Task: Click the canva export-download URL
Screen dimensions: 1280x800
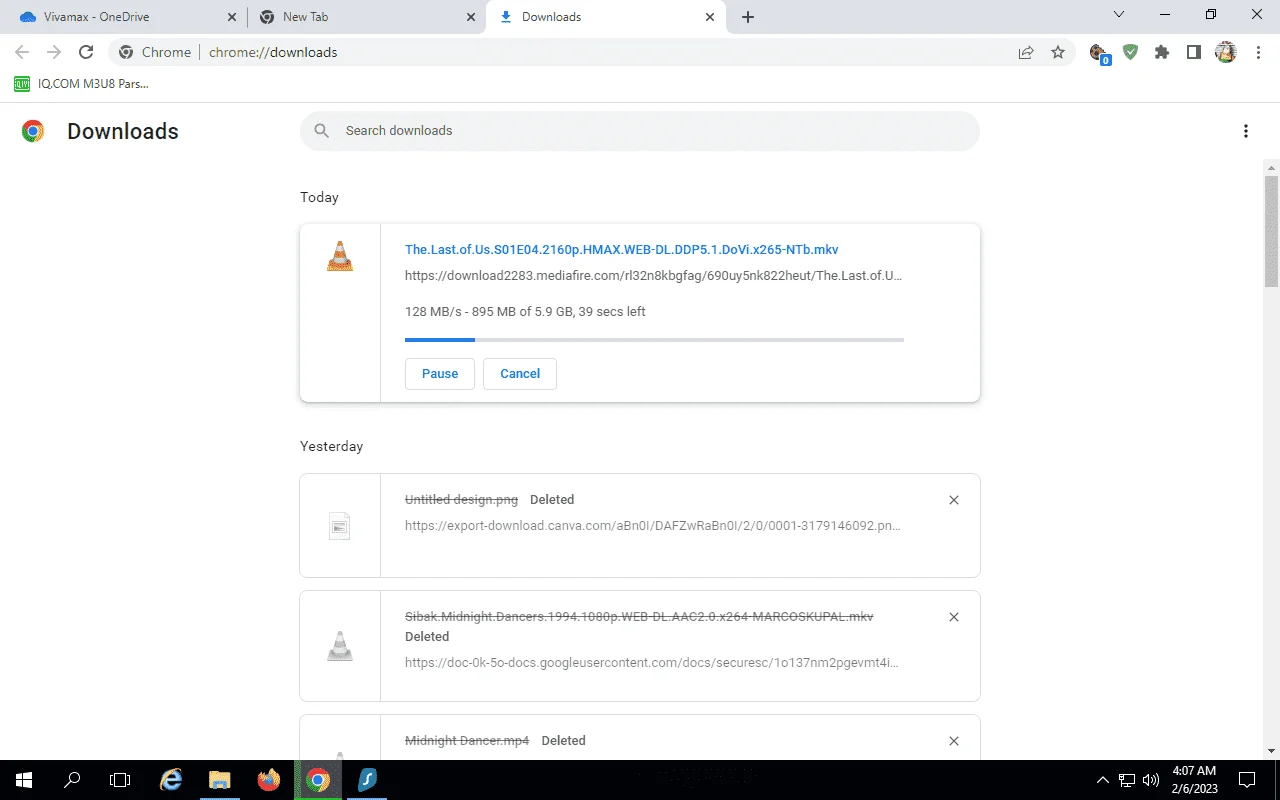Action: coord(653,525)
